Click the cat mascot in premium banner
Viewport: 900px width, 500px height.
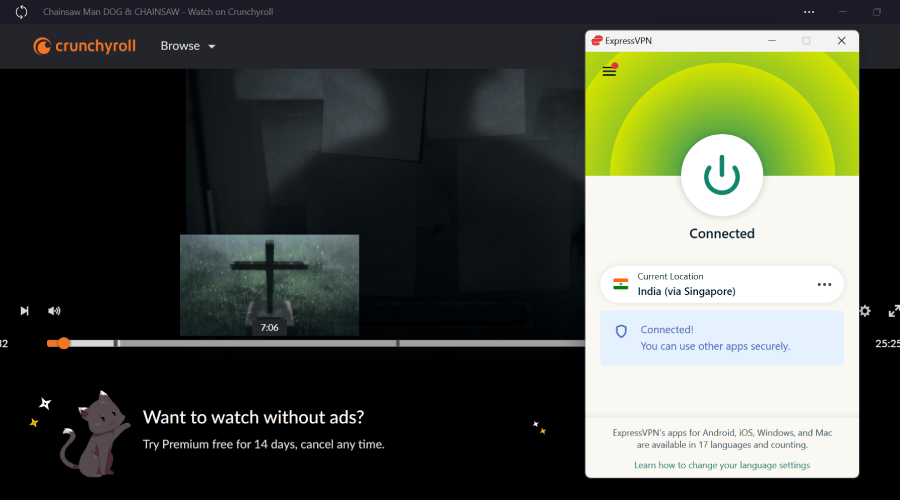pos(95,434)
